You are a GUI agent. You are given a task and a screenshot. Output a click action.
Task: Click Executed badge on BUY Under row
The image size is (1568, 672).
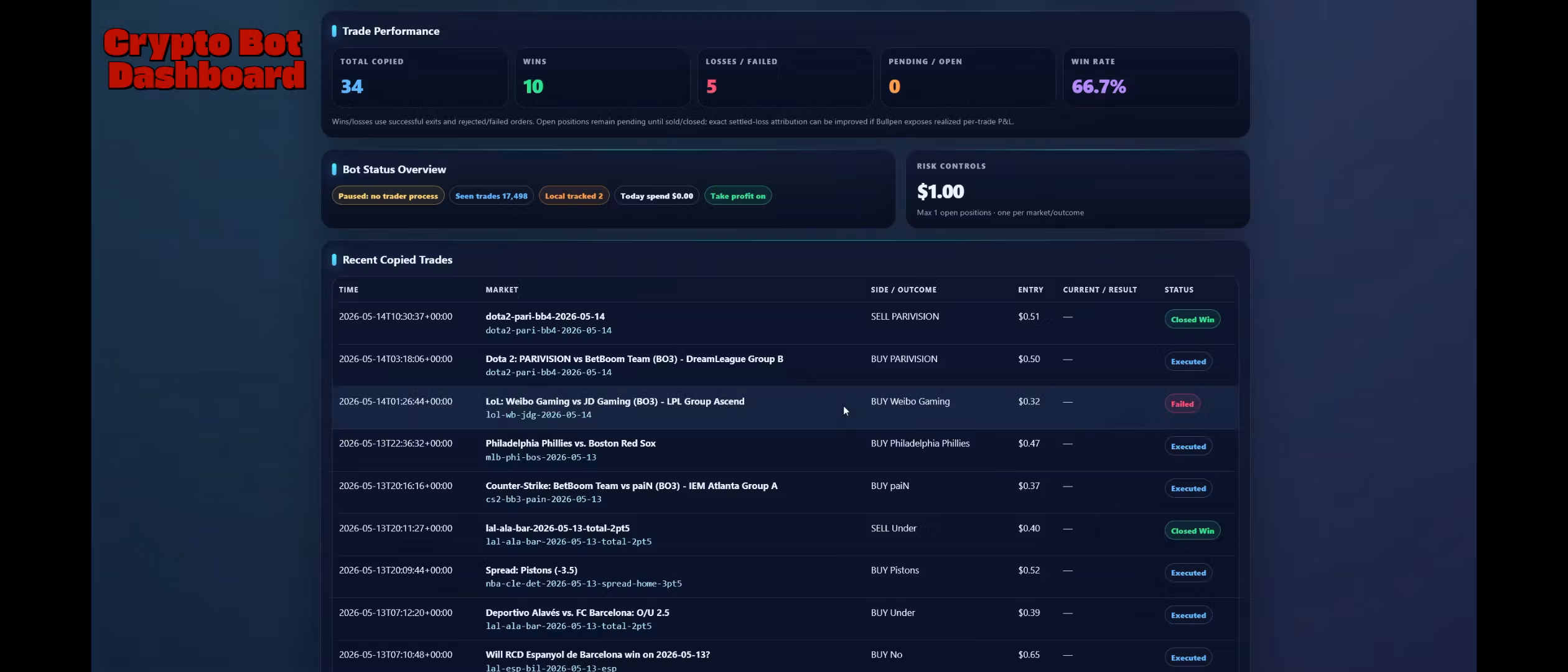(x=1188, y=615)
